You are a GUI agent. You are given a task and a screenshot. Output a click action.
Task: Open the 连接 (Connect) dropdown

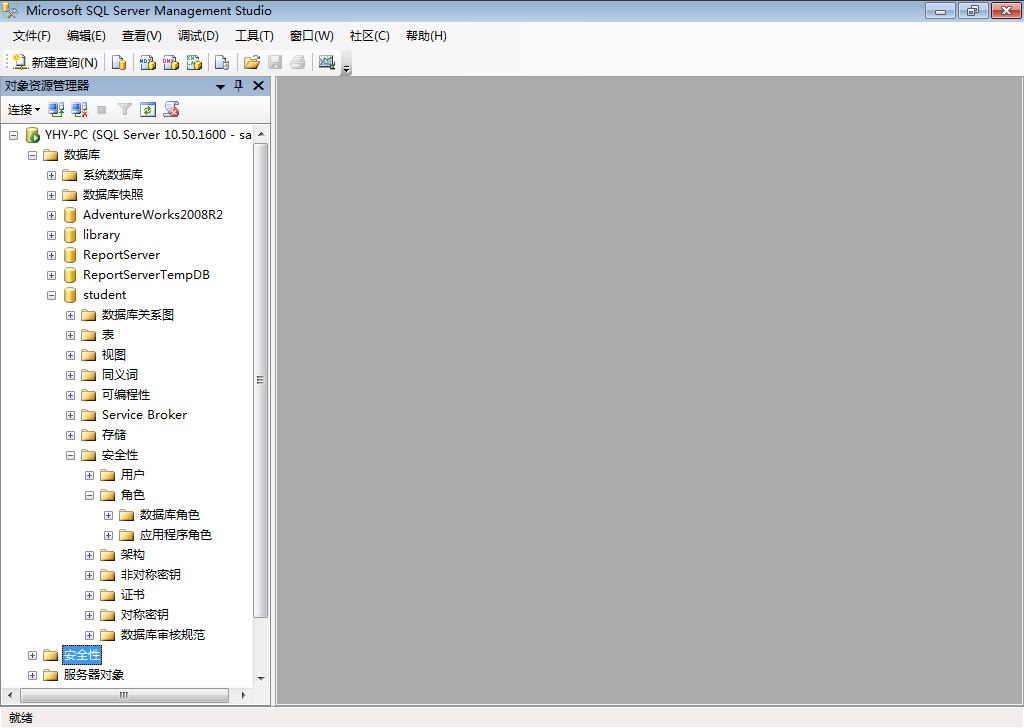click(x=24, y=110)
